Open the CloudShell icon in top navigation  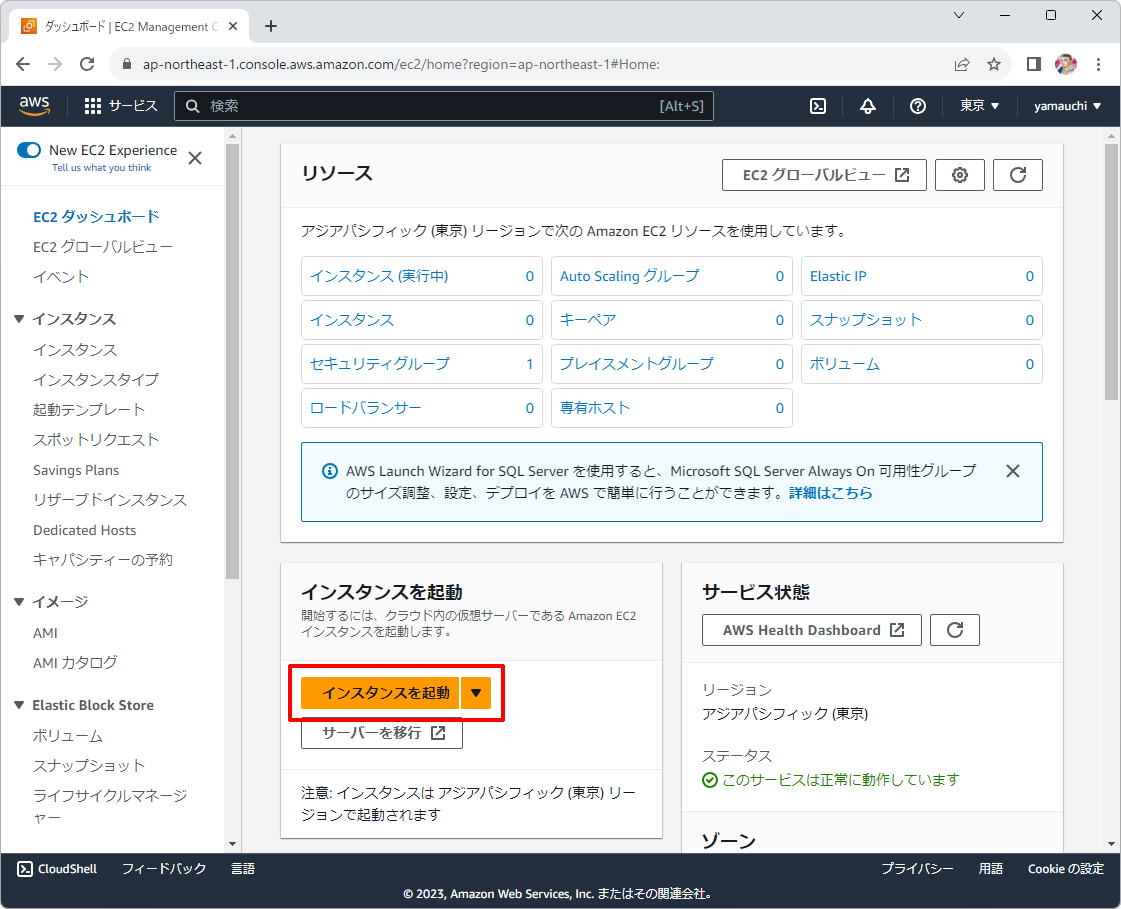(818, 106)
